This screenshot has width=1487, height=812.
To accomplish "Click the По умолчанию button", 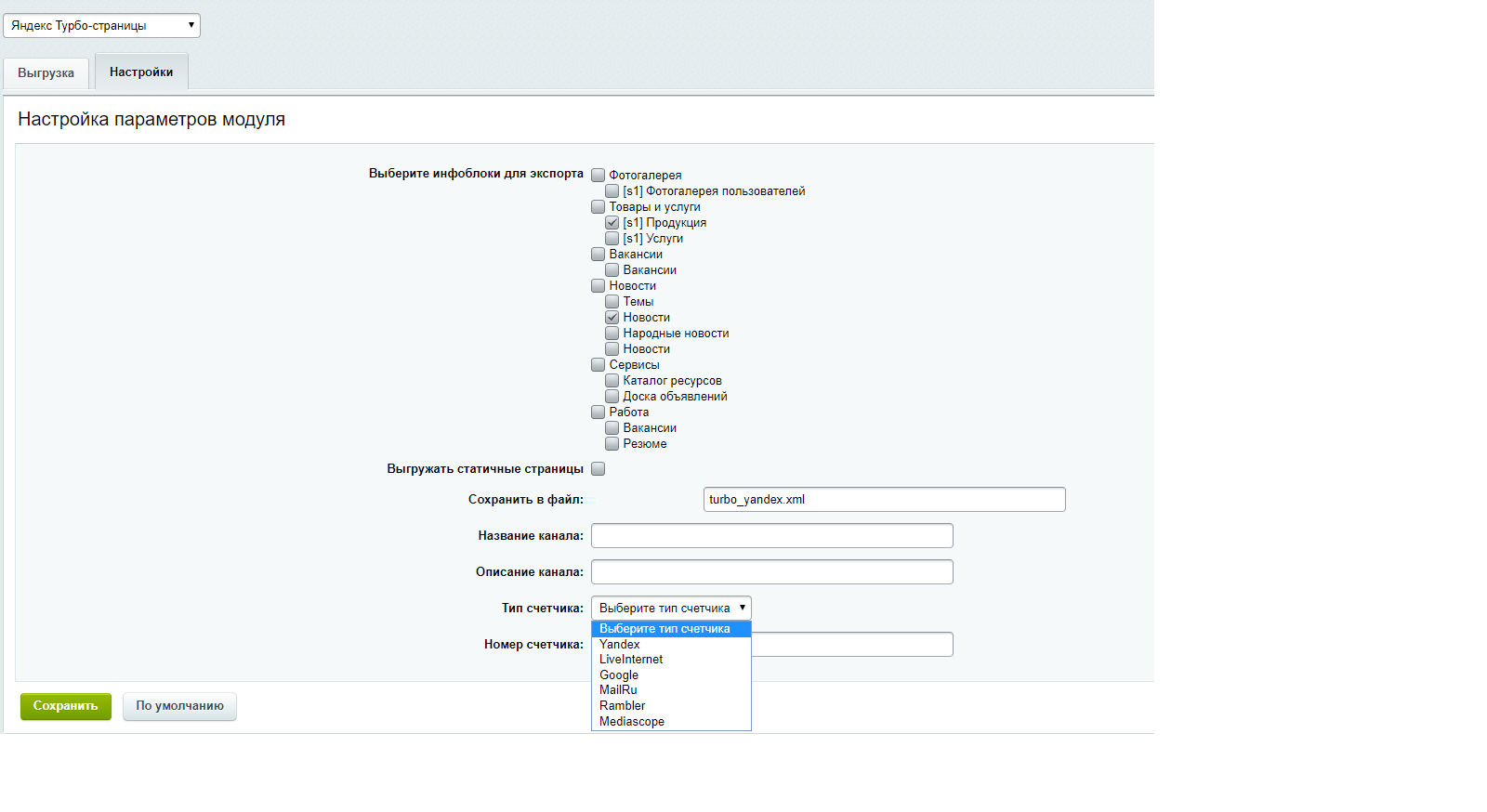I will tap(179, 706).
